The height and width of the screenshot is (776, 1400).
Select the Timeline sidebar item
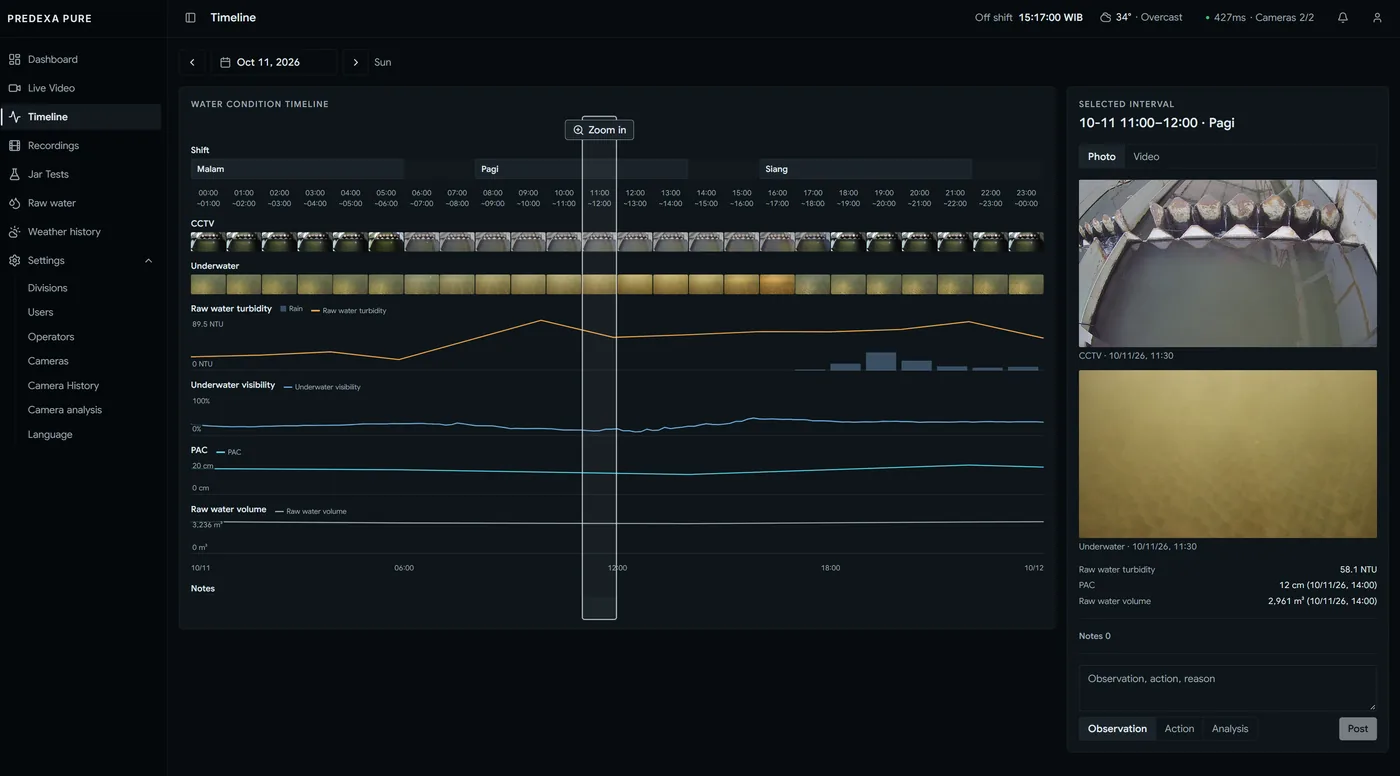(81, 117)
